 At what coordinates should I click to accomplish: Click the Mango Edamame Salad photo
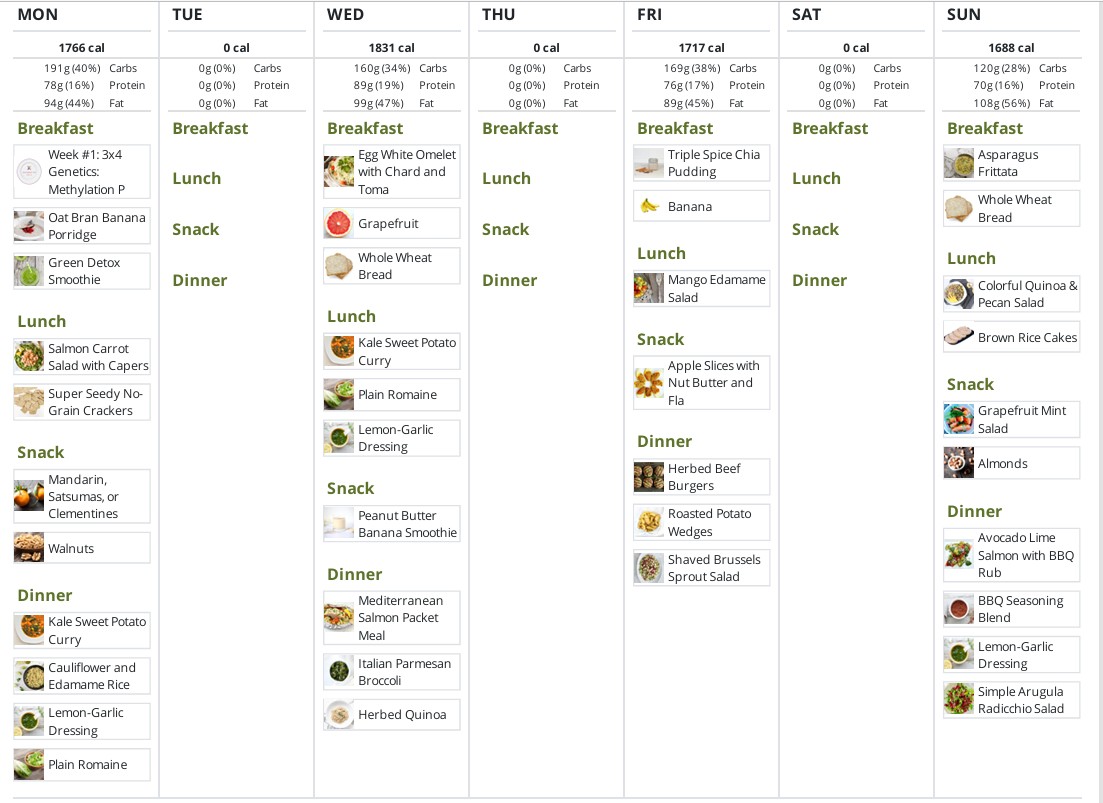(649, 288)
